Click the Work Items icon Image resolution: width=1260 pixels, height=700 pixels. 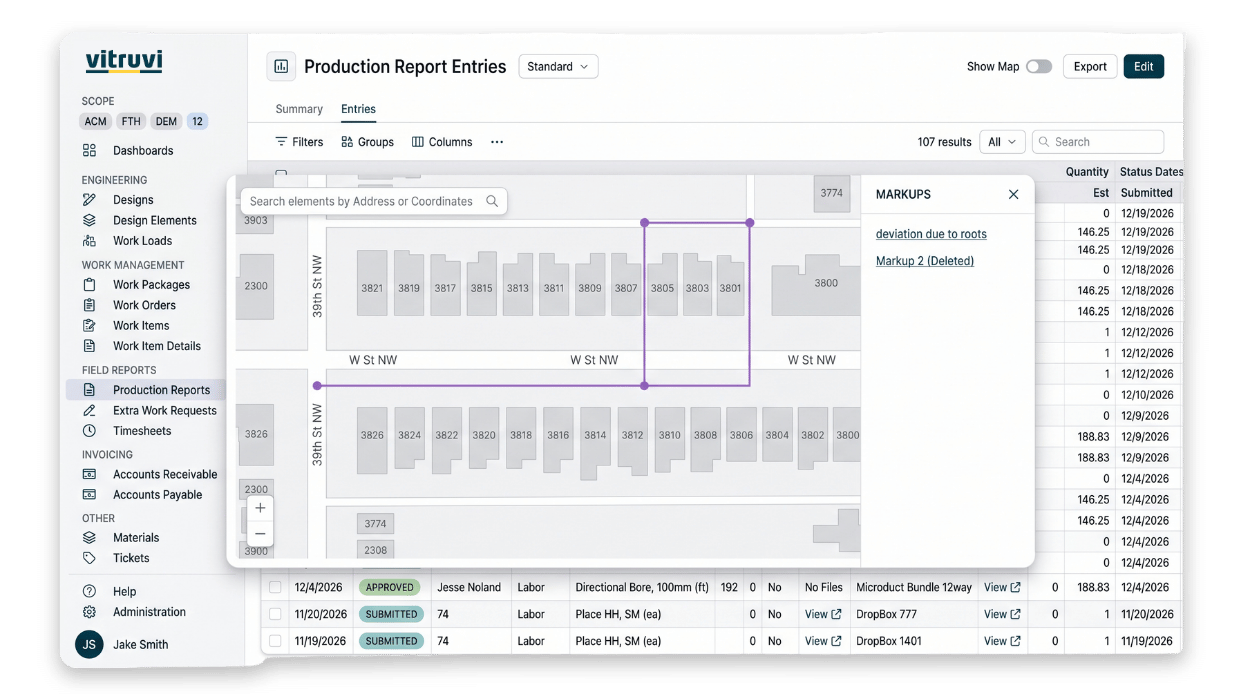pyautogui.click(x=90, y=326)
